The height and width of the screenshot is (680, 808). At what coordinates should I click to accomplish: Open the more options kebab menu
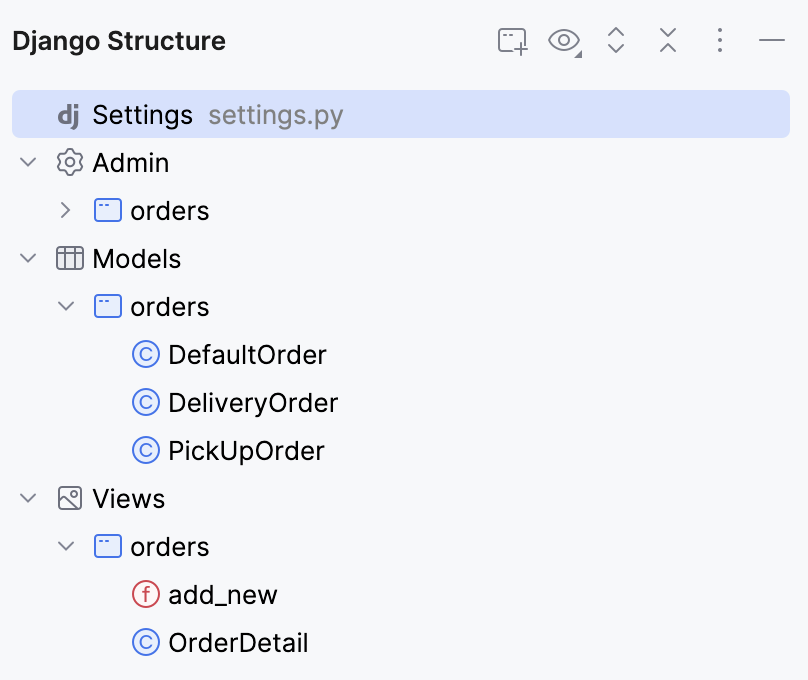719,41
